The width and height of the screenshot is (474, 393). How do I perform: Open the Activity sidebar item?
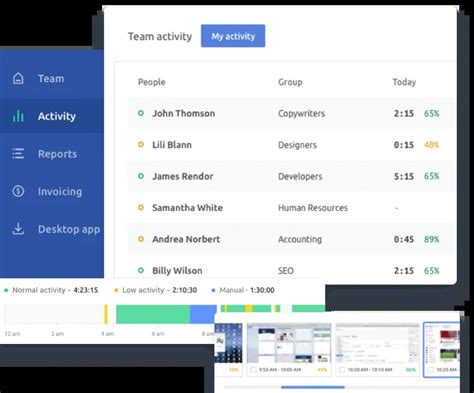(x=52, y=116)
